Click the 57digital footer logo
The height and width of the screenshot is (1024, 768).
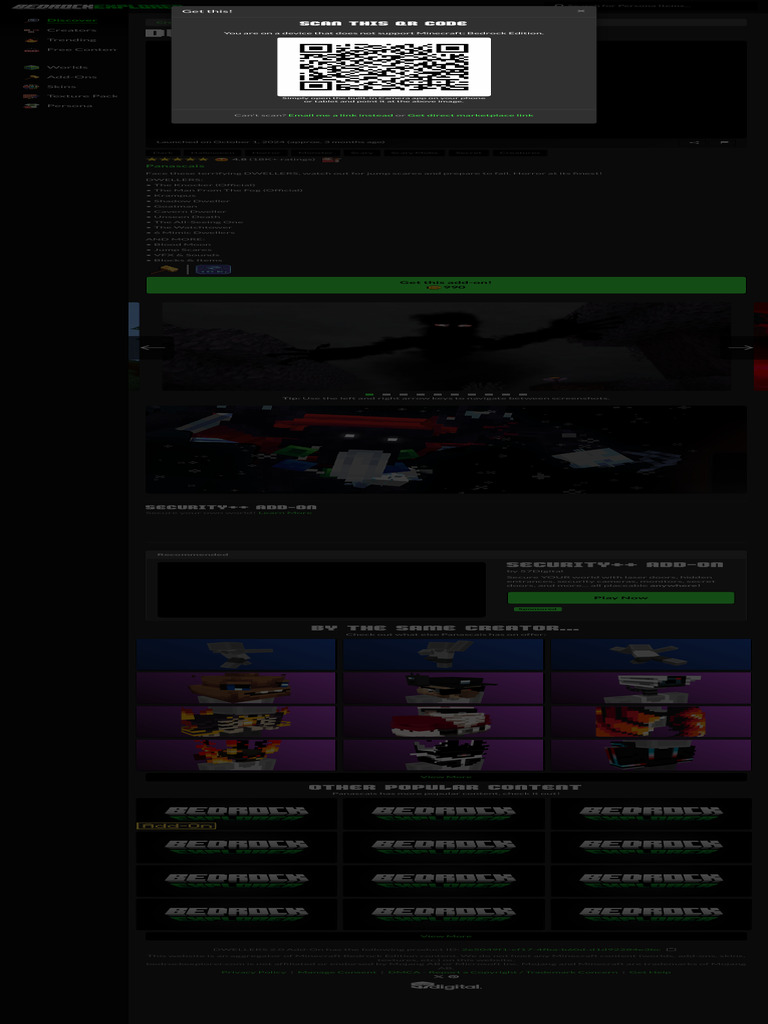click(x=446, y=985)
